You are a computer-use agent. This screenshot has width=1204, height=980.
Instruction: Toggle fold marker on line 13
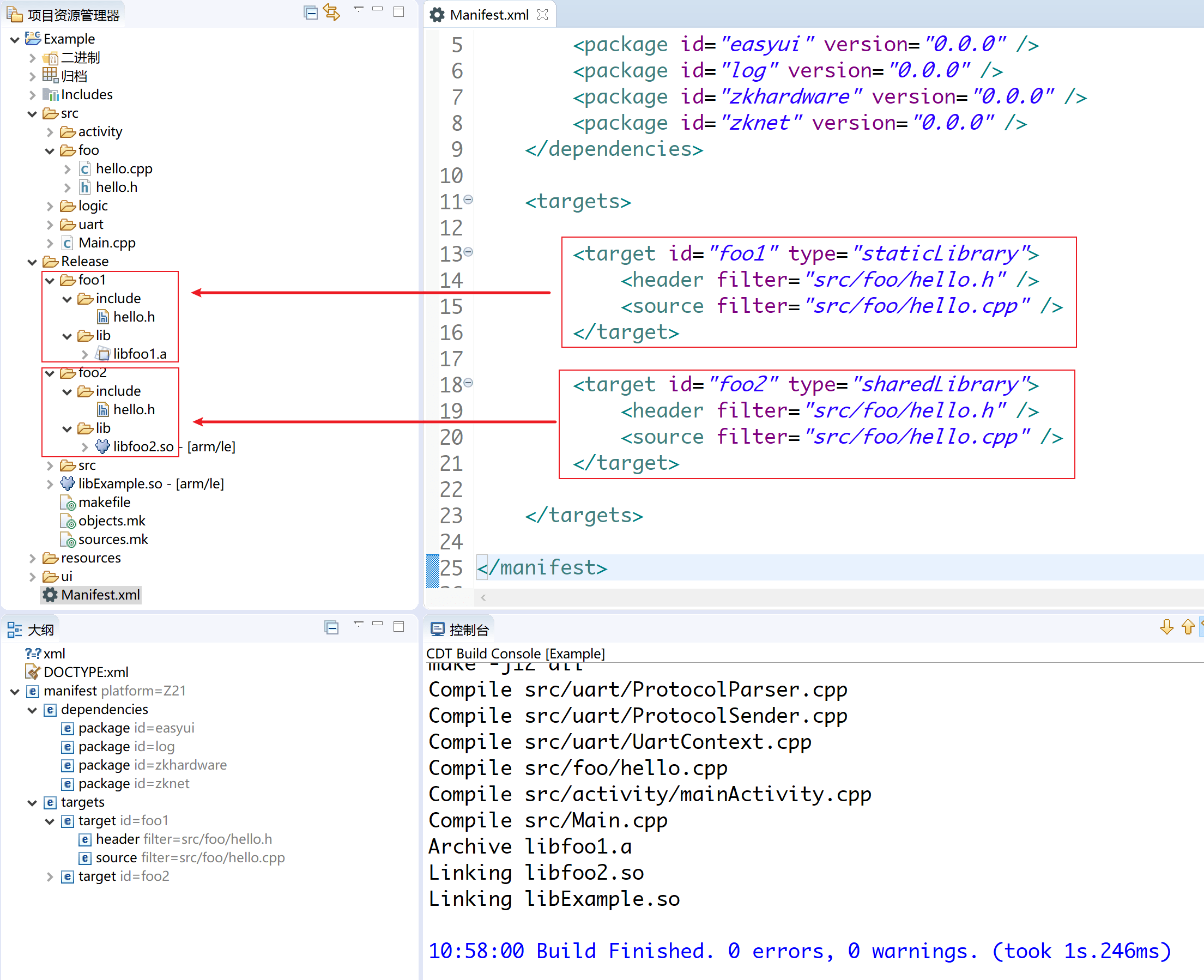click(469, 252)
